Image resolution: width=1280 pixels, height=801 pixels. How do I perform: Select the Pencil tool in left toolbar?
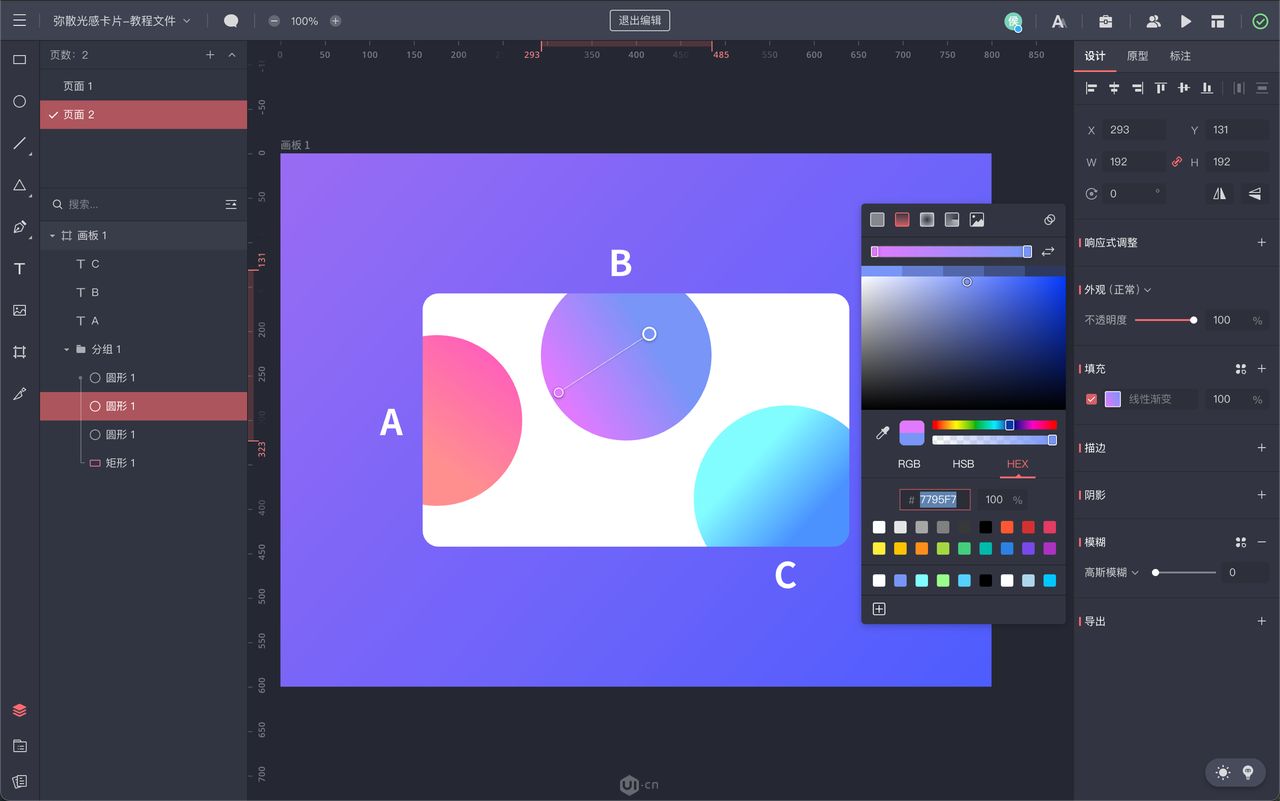19,394
